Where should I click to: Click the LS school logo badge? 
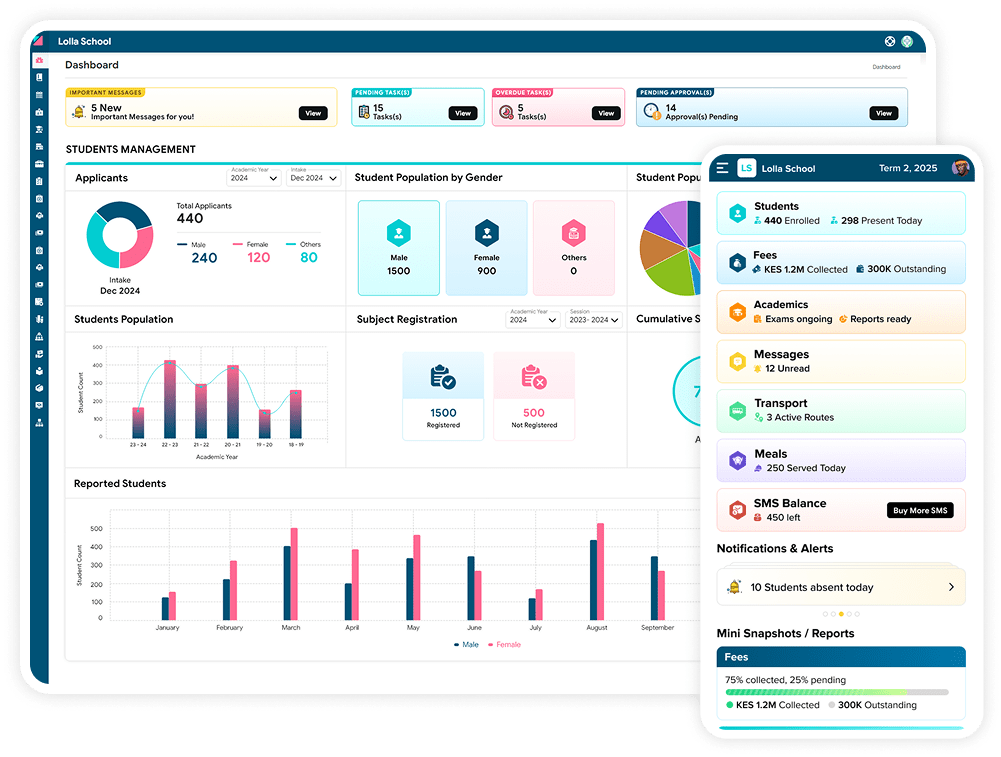pyautogui.click(x=747, y=168)
